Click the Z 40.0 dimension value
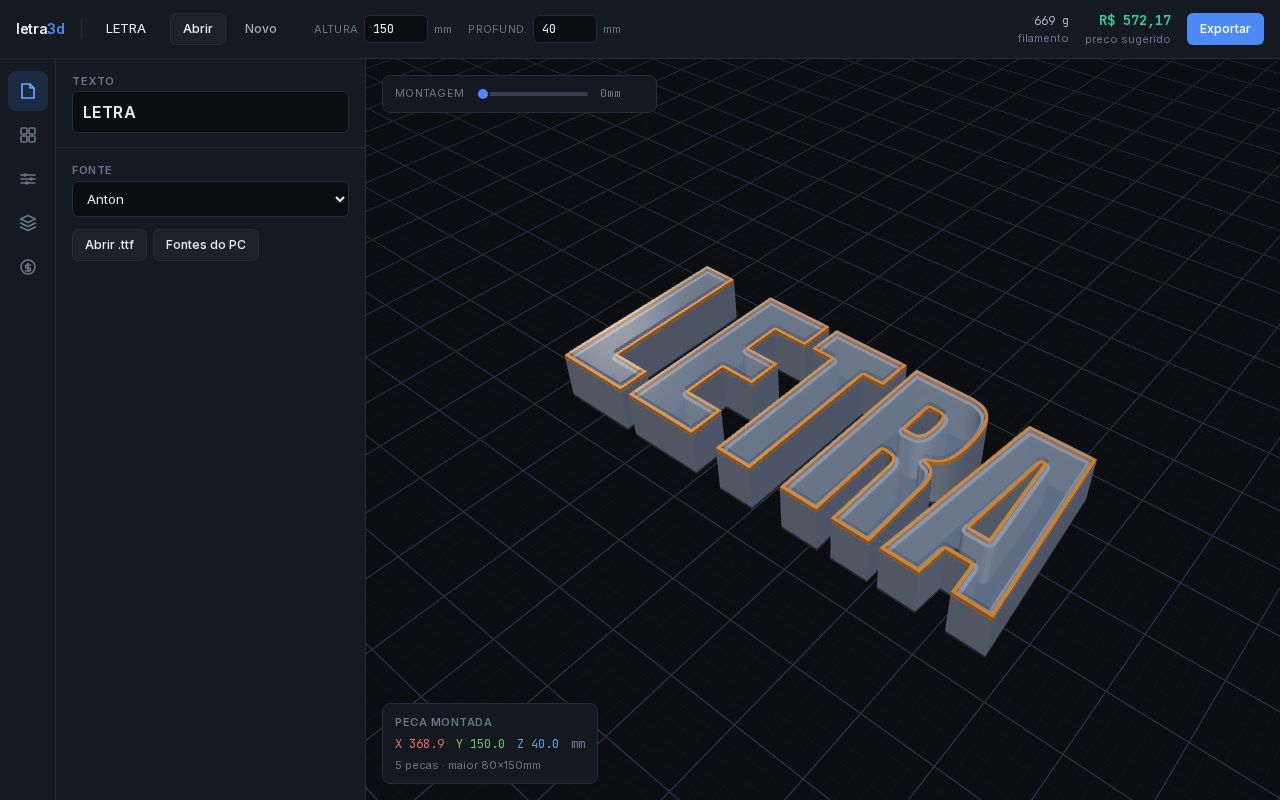 point(538,744)
